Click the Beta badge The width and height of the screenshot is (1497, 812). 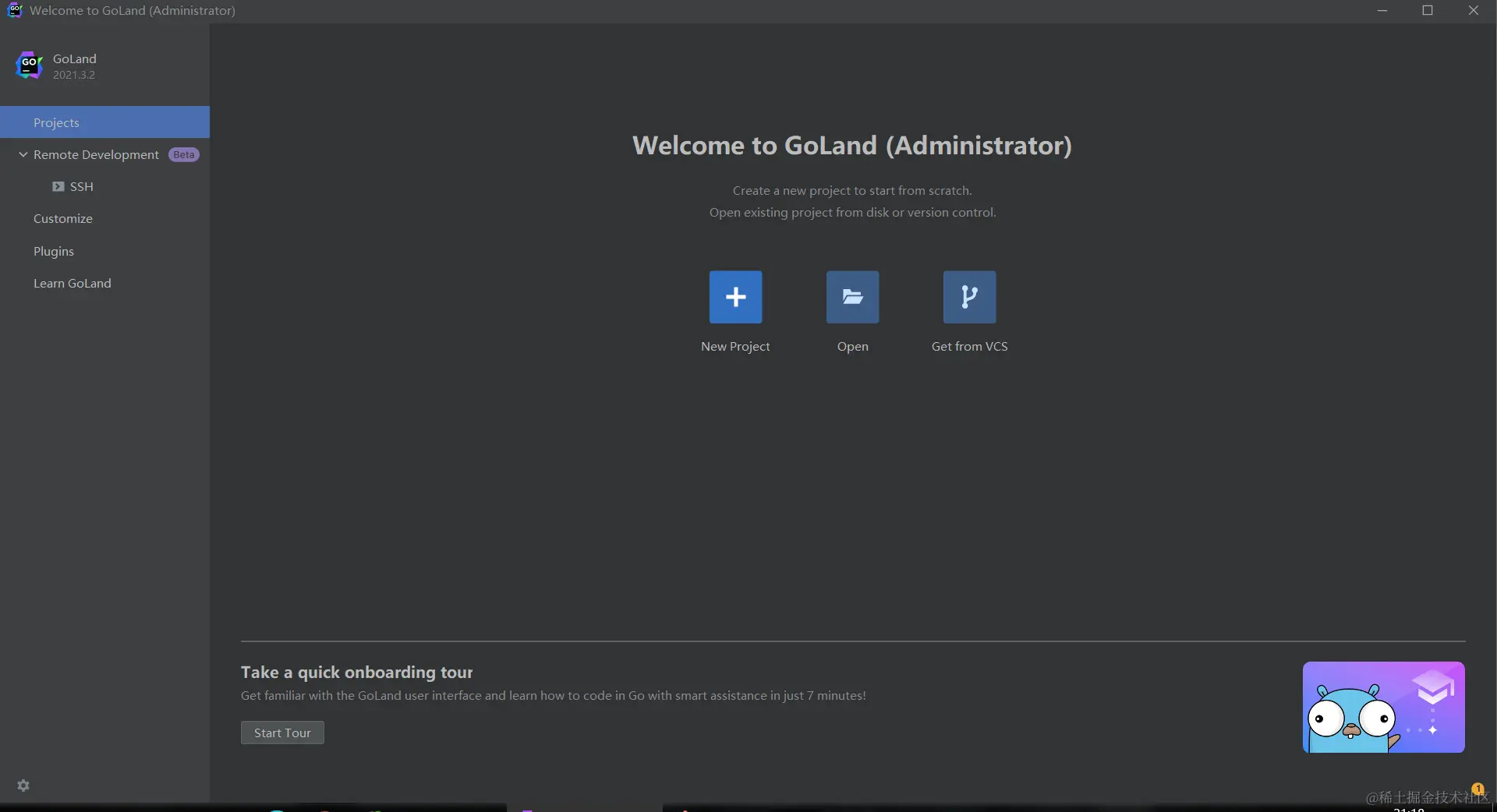coord(184,154)
